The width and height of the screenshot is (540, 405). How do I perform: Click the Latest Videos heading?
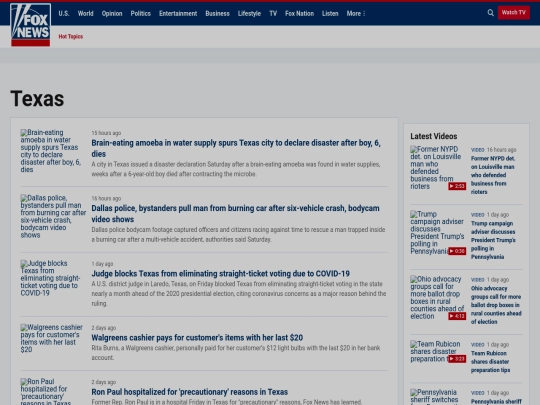tap(434, 136)
